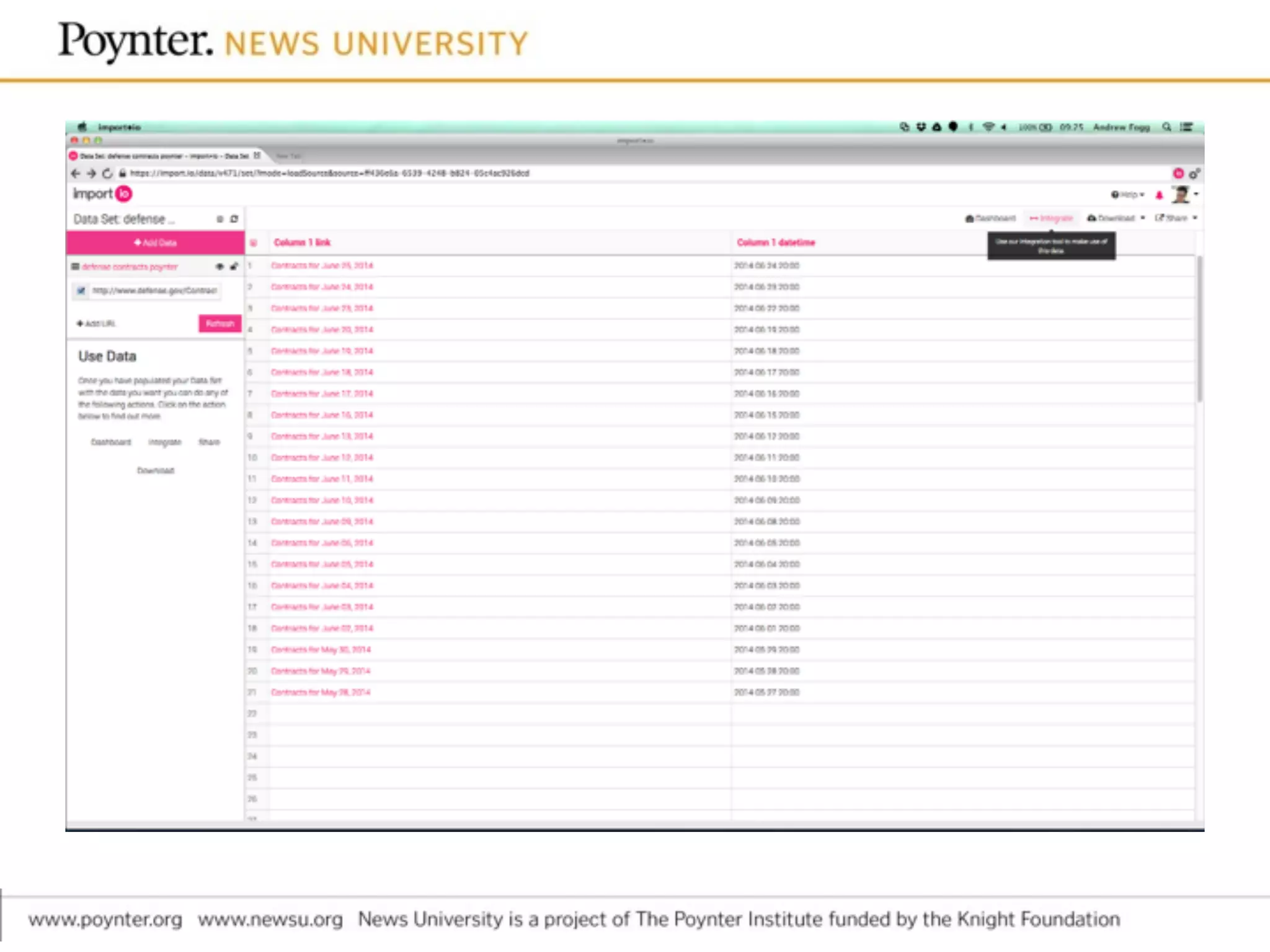Uncheck the defense.gov URL checkbox

(81, 290)
